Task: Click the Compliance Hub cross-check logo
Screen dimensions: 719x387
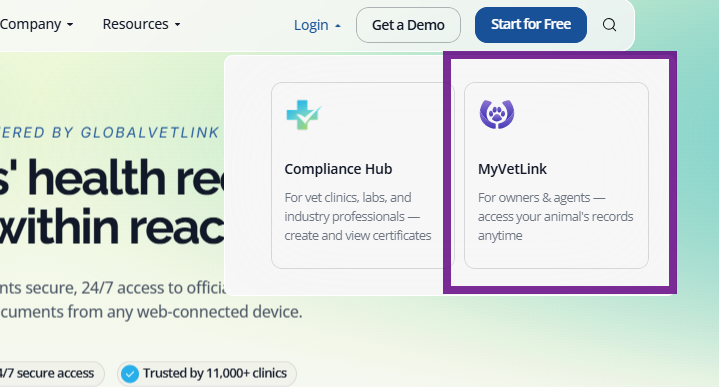Action: pos(304,115)
